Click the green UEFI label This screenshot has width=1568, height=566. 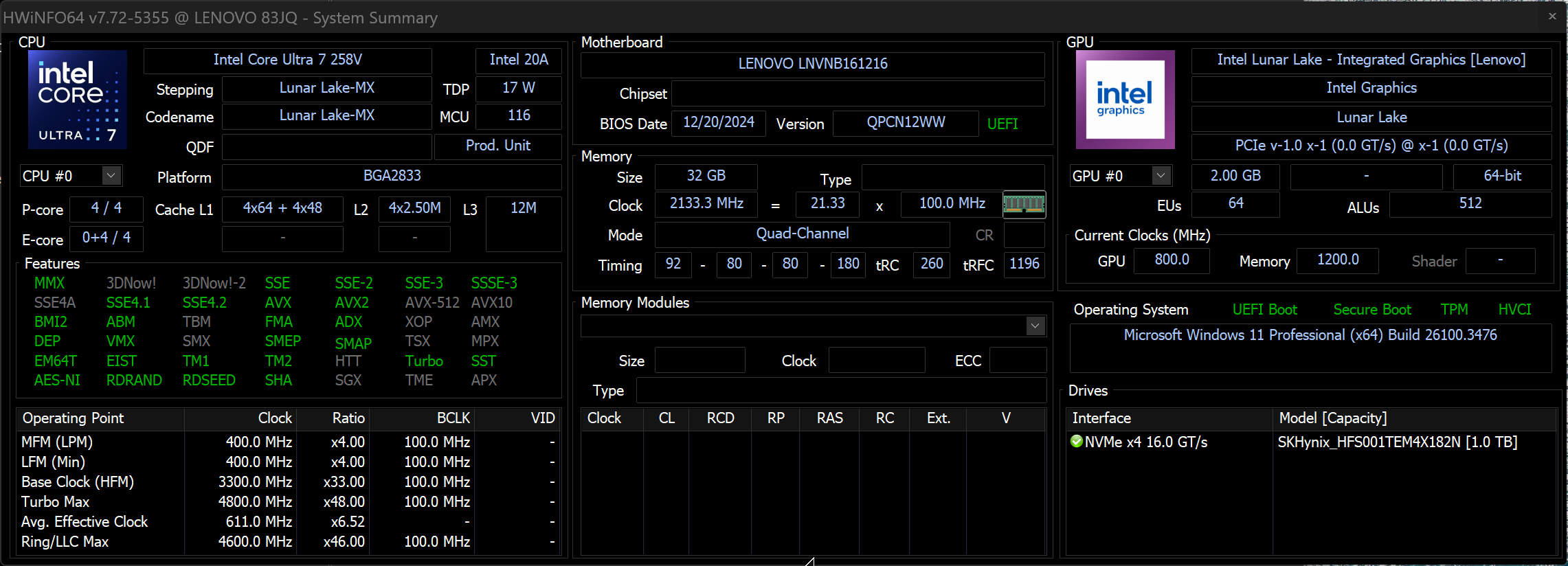(1003, 124)
